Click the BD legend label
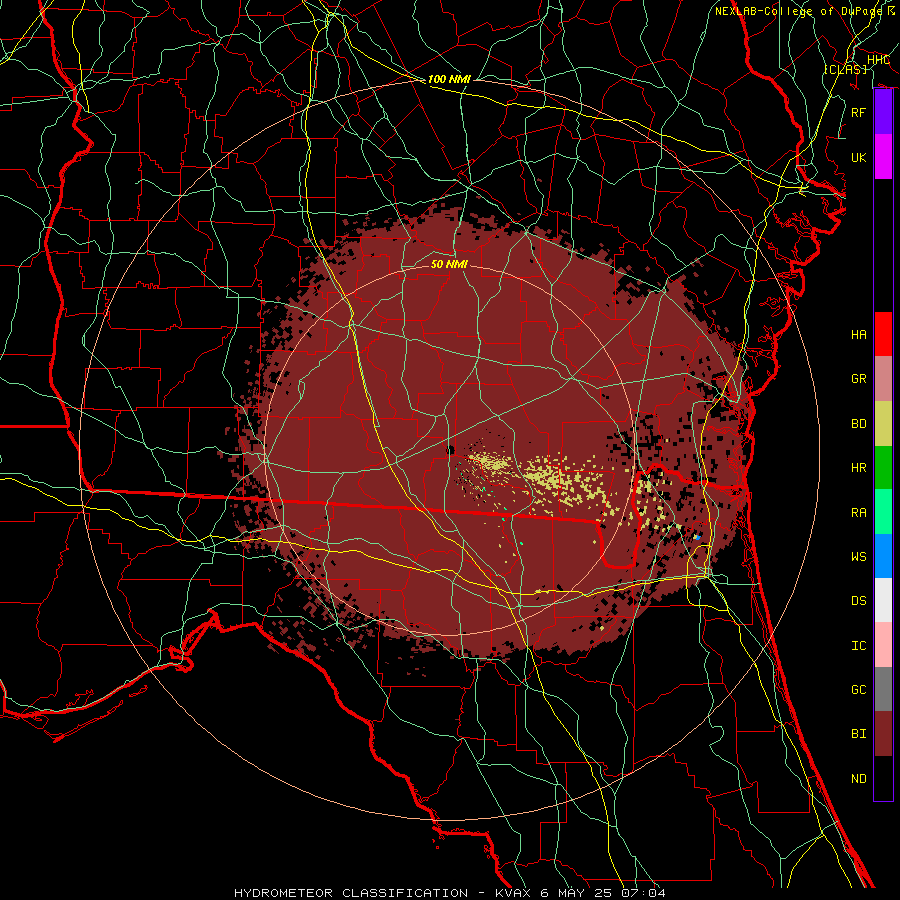Image resolution: width=900 pixels, height=900 pixels. pos(858,424)
